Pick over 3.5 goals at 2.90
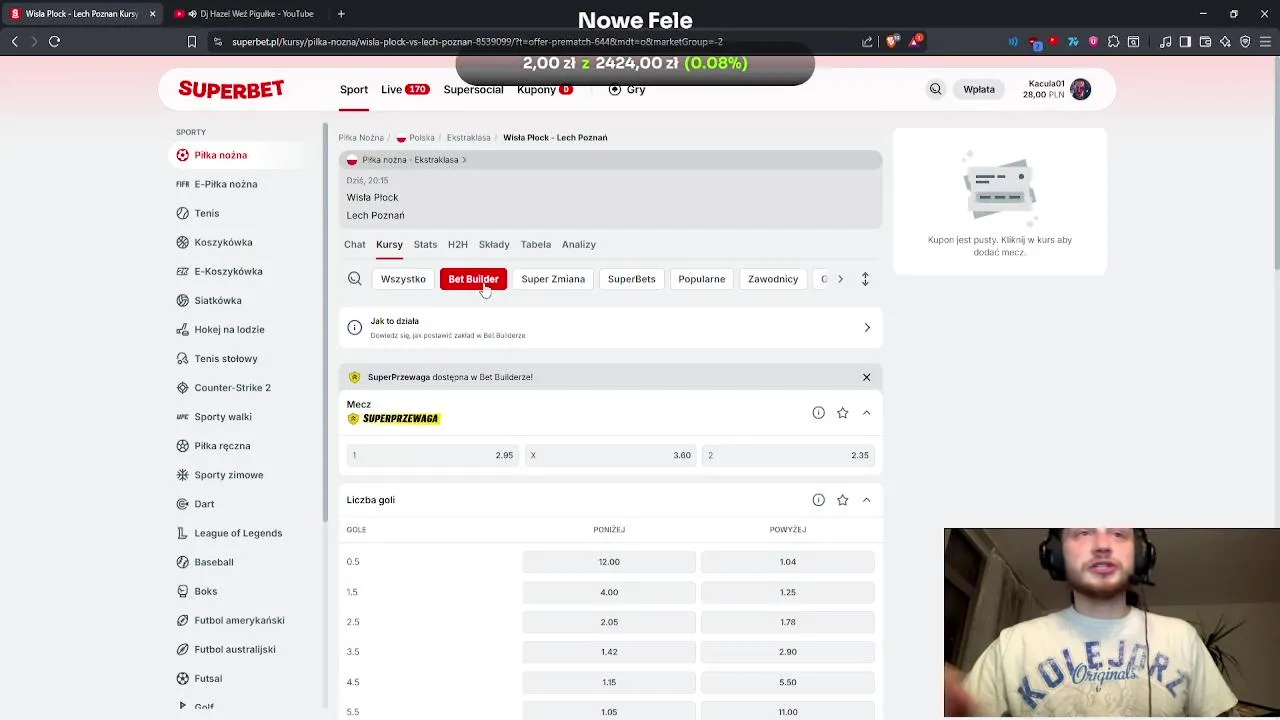Image resolution: width=1280 pixels, height=720 pixels. (788, 652)
